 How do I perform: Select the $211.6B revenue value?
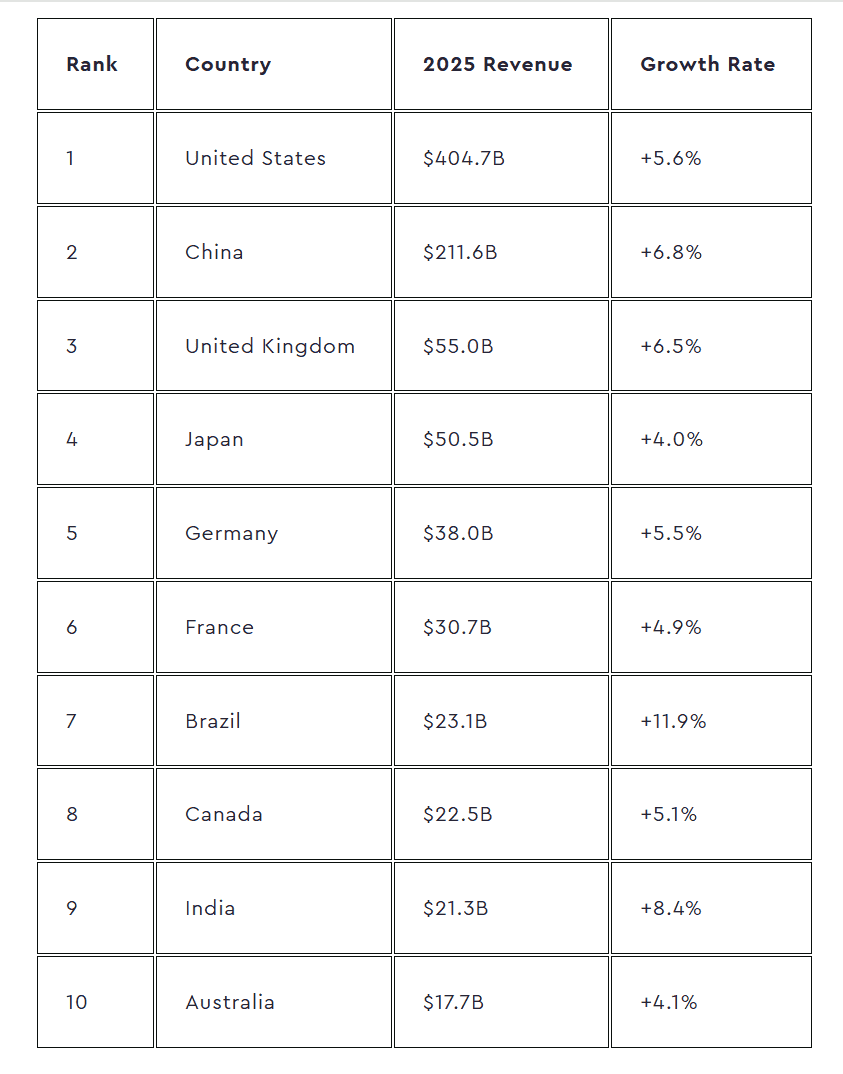pos(460,252)
